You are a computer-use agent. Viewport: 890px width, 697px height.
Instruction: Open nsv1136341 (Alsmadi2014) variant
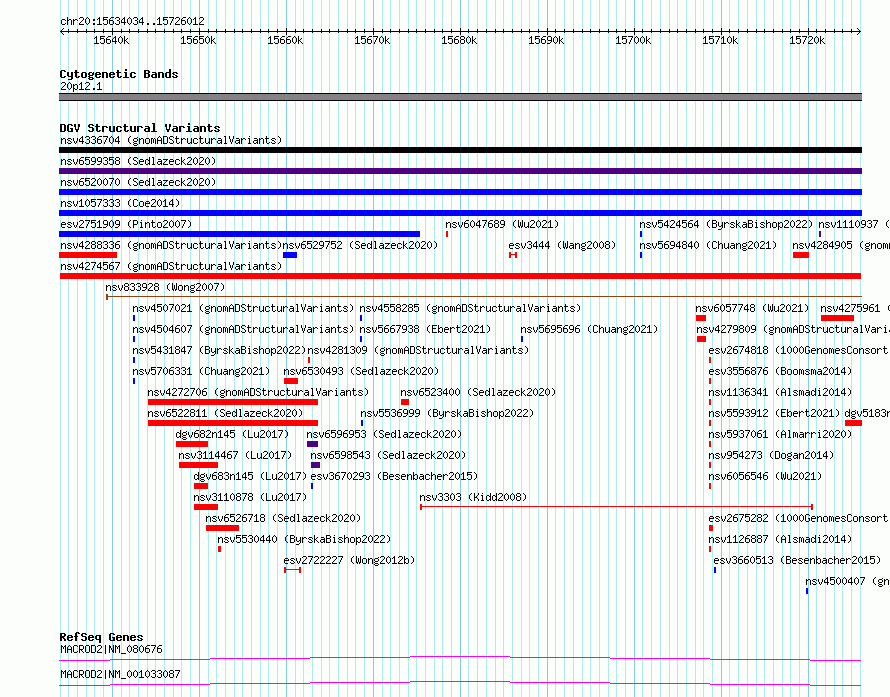click(780, 392)
